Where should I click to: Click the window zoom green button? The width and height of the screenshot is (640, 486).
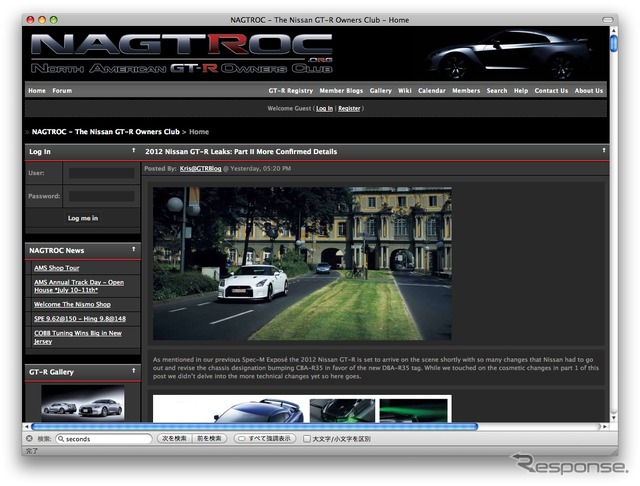53,20
